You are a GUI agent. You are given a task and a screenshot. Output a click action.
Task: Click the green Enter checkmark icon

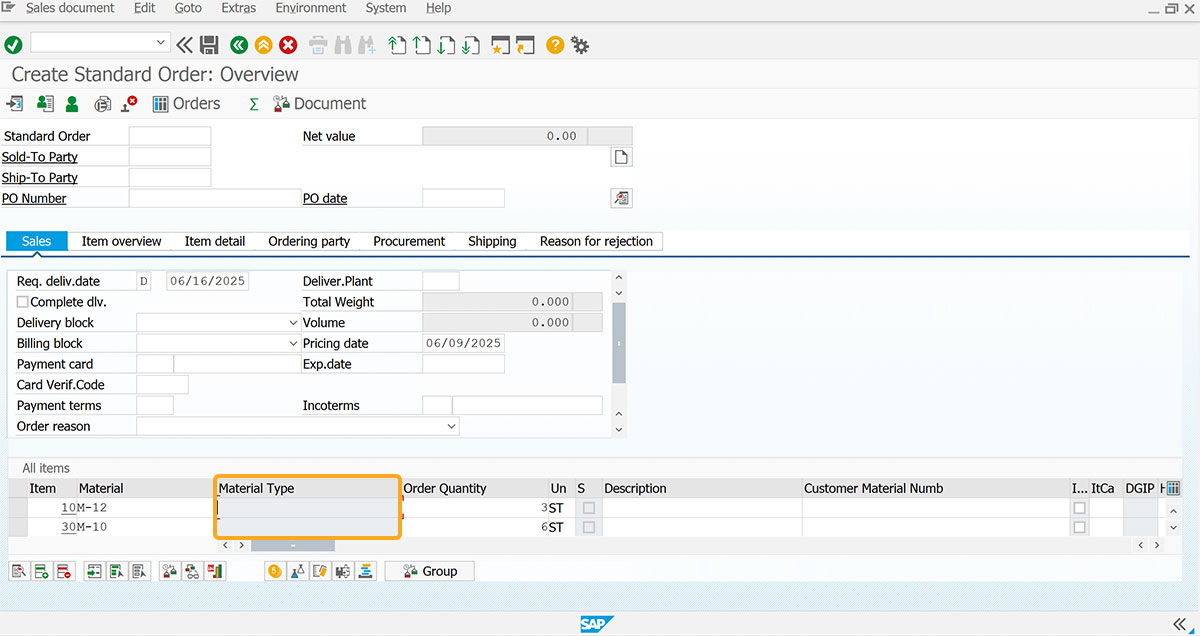click(x=13, y=44)
